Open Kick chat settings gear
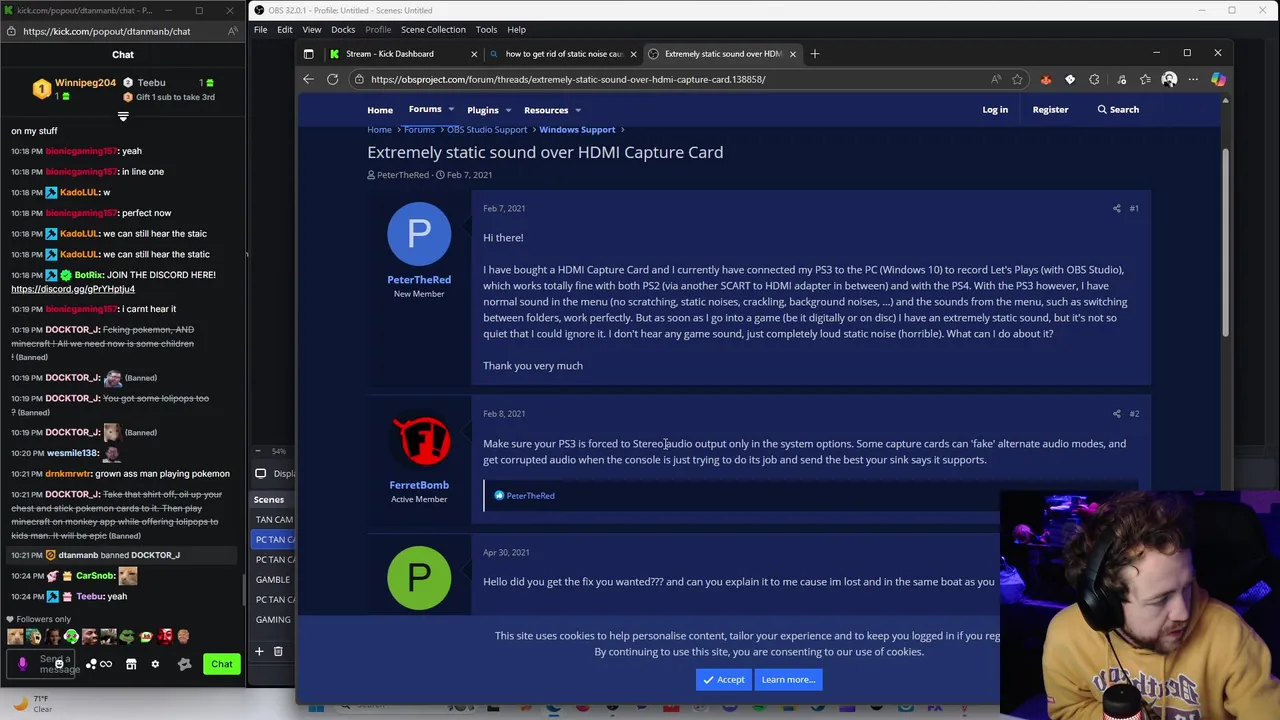1280x720 pixels. tap(155, 664)
